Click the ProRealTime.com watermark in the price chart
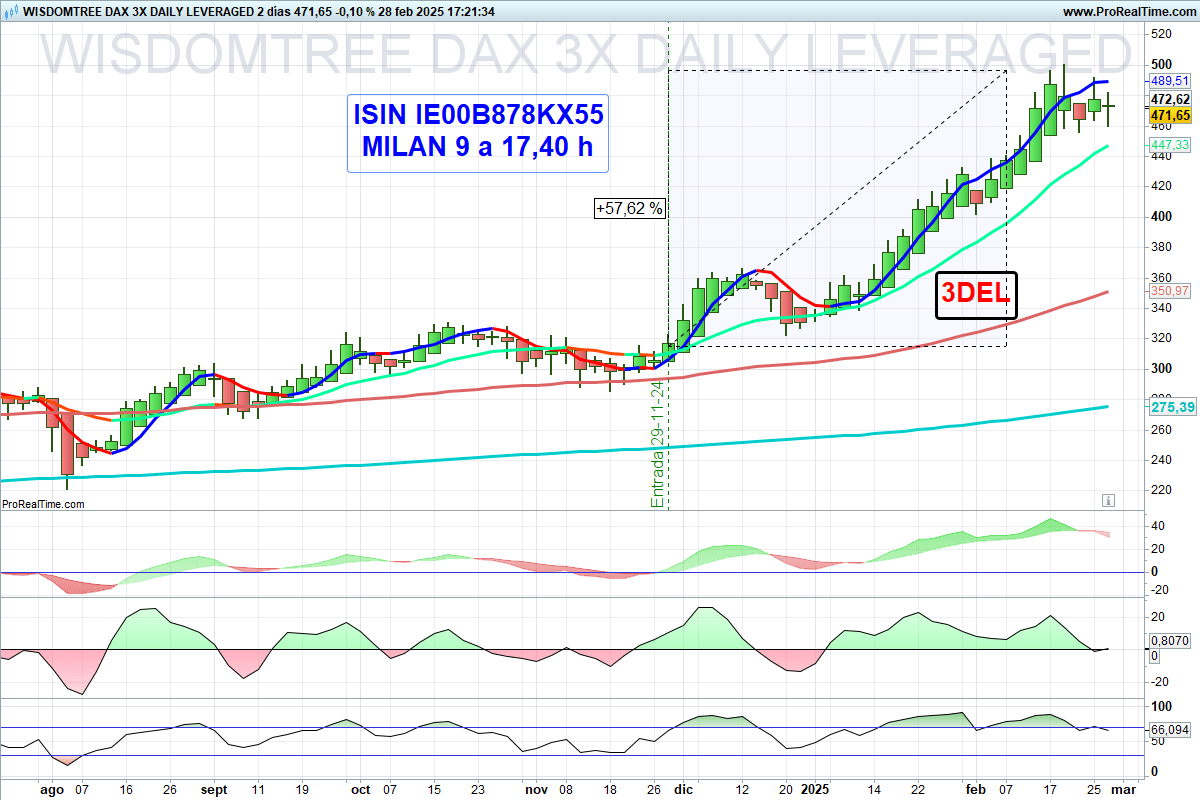 (x=43, y=505)
